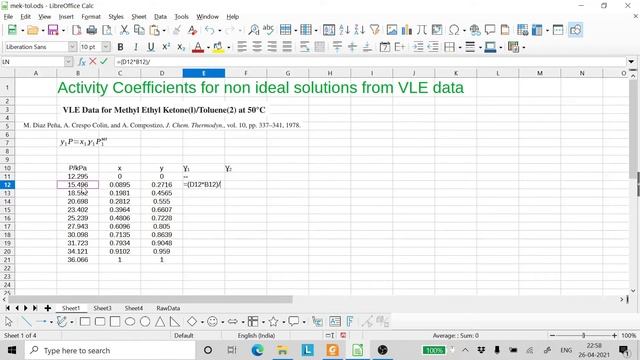Click the Paste clipboard icon
The image size is (640, 360).
pyautogui.click(x=155, y=30)
